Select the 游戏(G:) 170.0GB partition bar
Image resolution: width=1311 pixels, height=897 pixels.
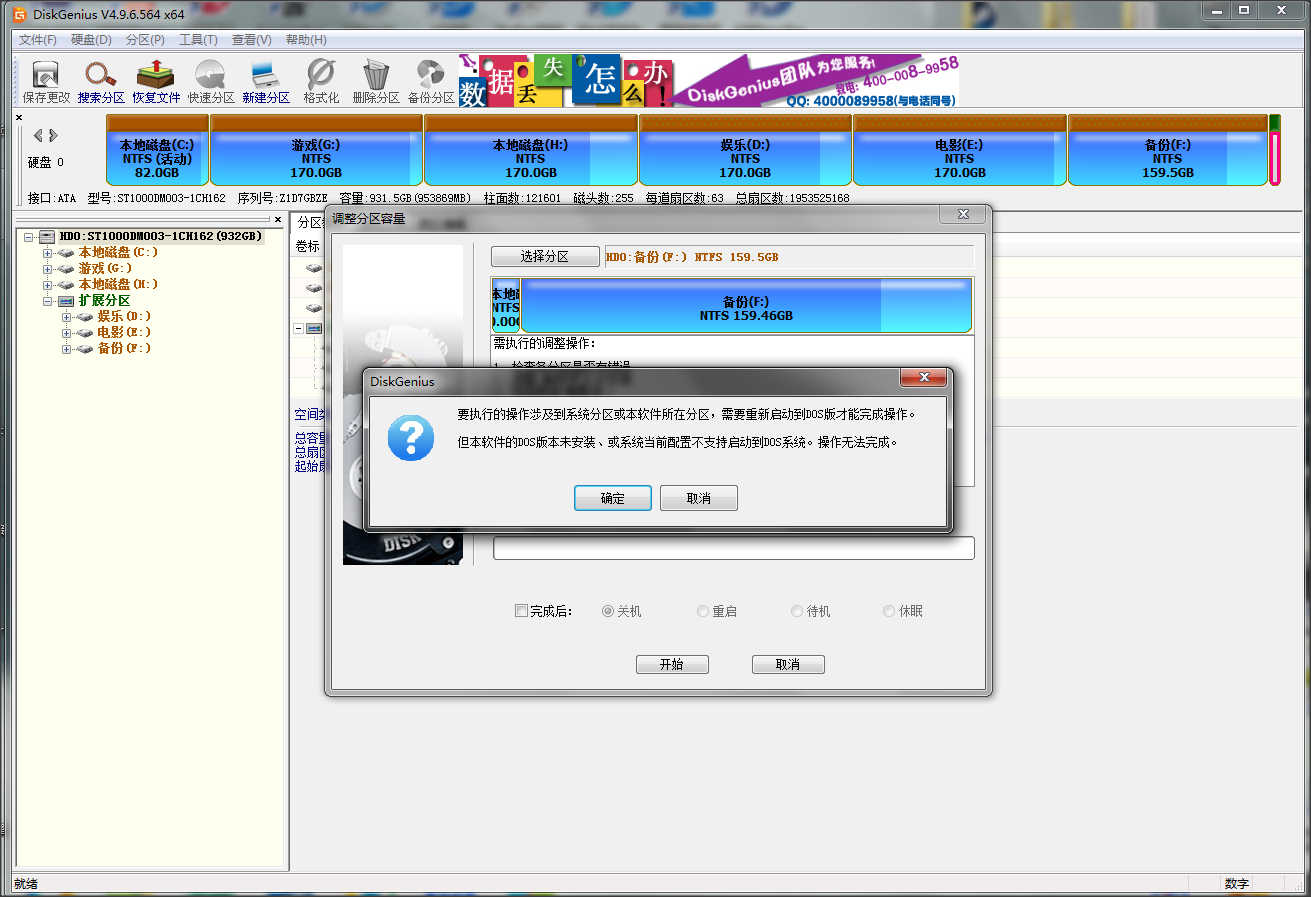tap(316, 150)
